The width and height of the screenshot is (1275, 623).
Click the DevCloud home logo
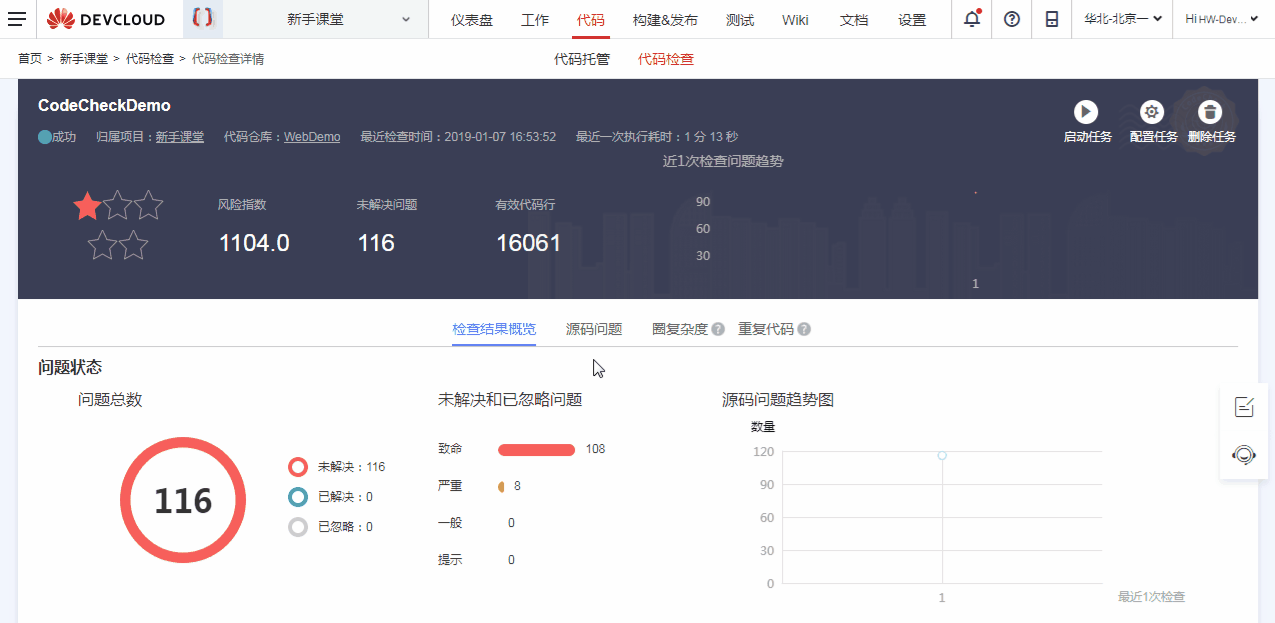[x=109, y=19]
